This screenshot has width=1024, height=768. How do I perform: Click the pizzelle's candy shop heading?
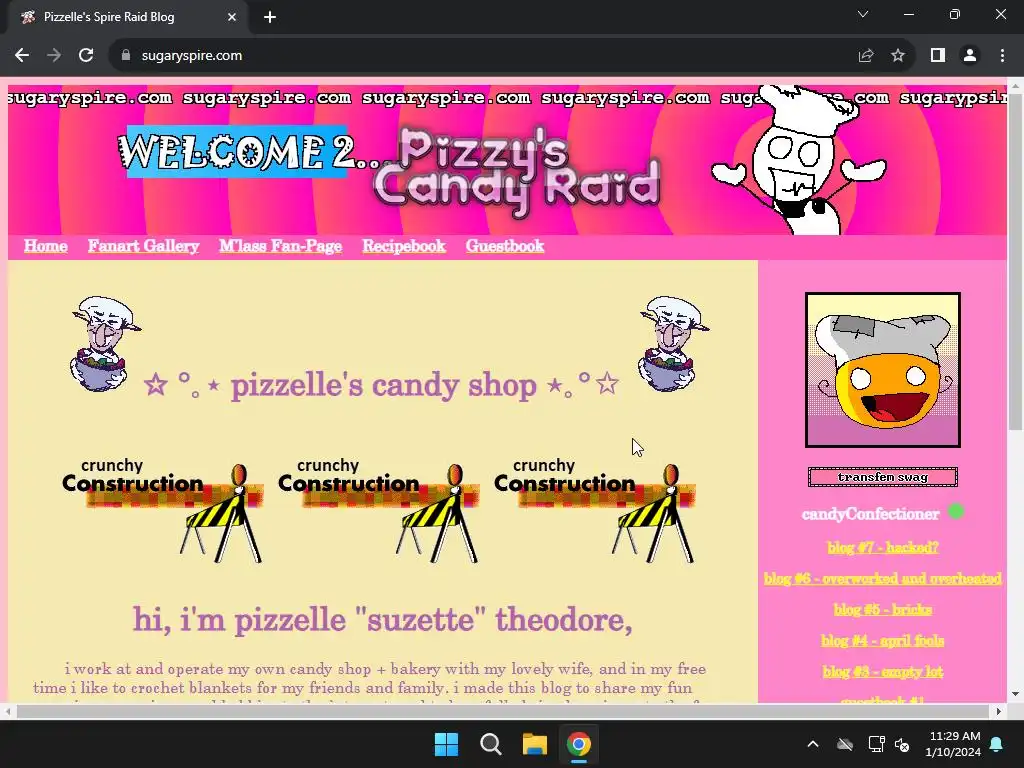(382, 385)
